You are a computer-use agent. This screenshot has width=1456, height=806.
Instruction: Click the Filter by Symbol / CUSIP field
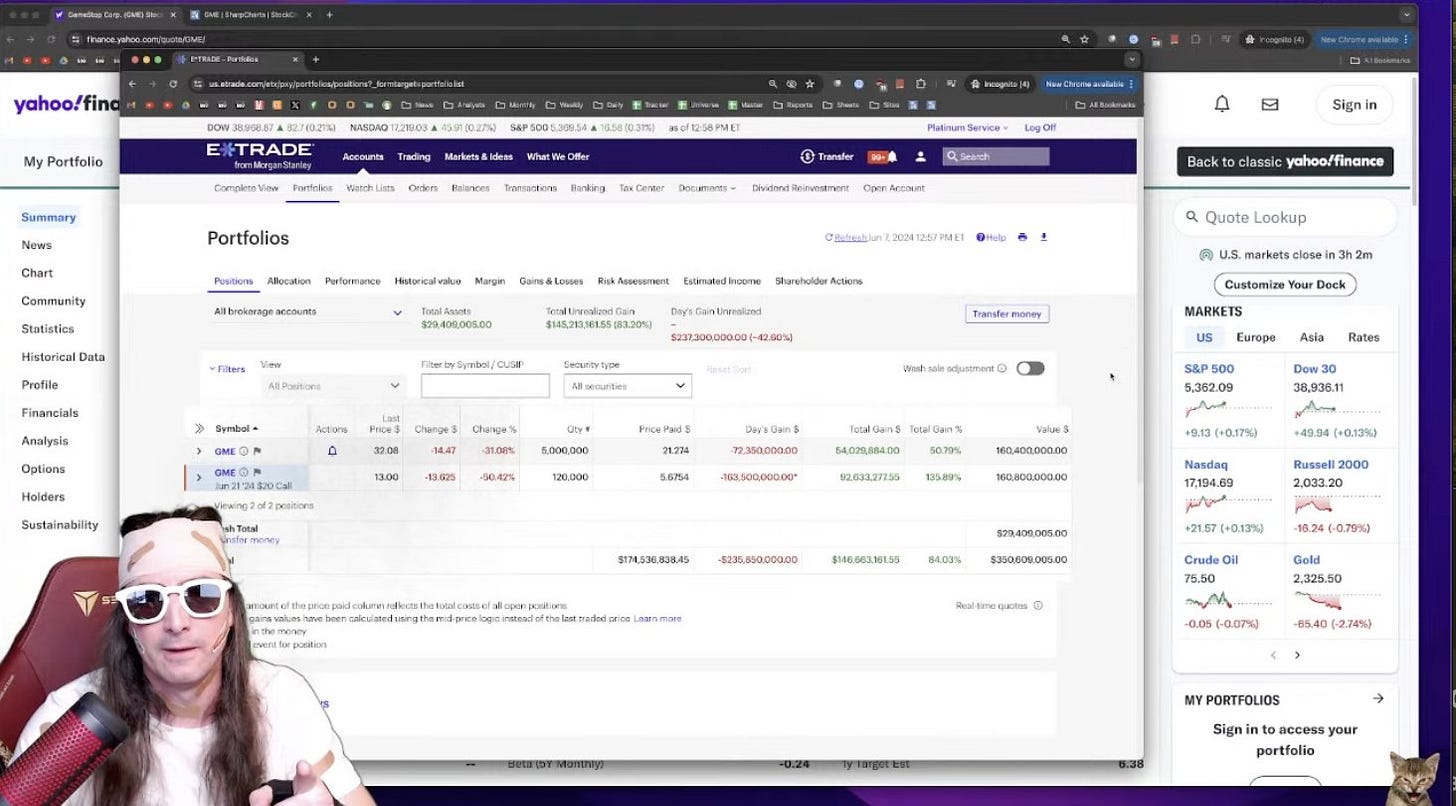pyautogui.click(x=485, y=386)
